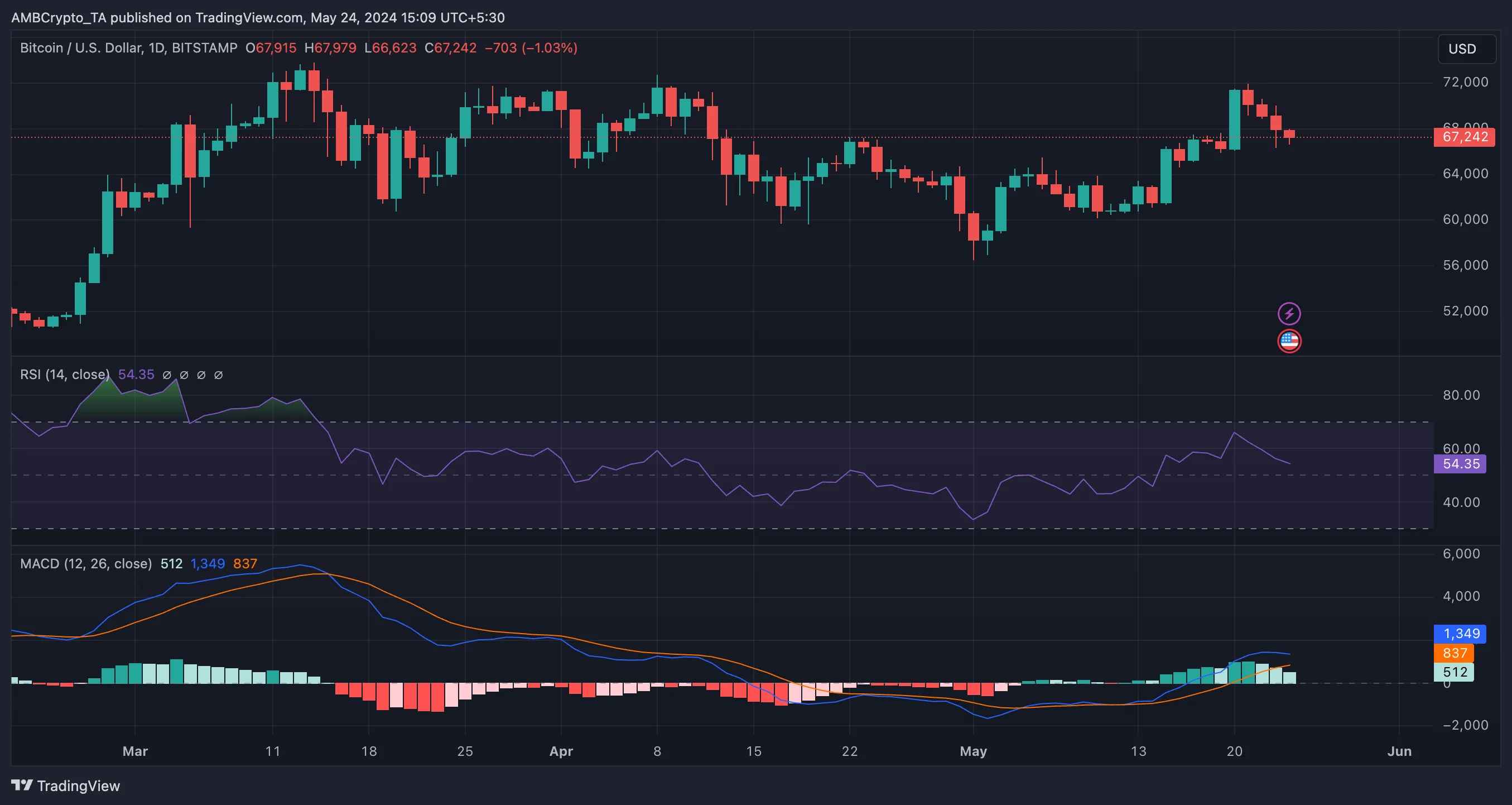This screenshot has height=805, width=1512.
Task: Click the TradingView logo at bottom left
Action: point(65,785)
